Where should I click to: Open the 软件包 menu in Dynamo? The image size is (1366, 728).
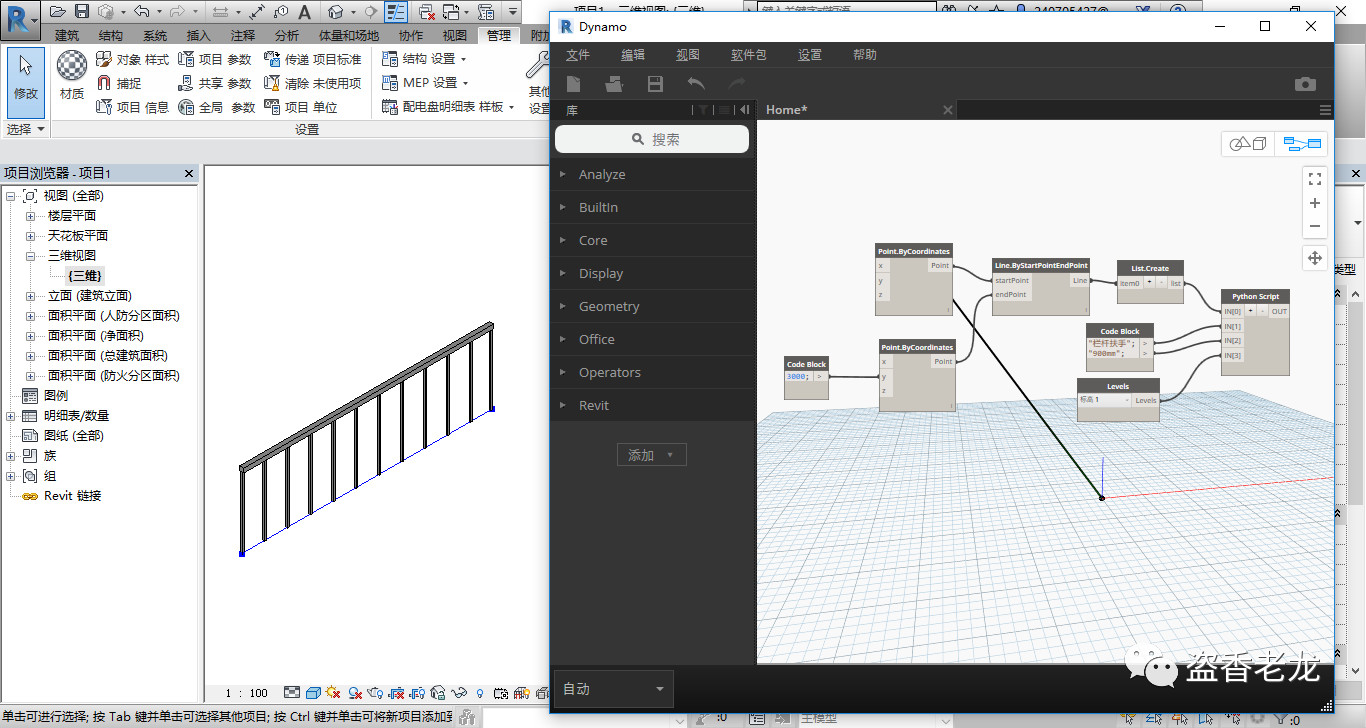[748, 55]
